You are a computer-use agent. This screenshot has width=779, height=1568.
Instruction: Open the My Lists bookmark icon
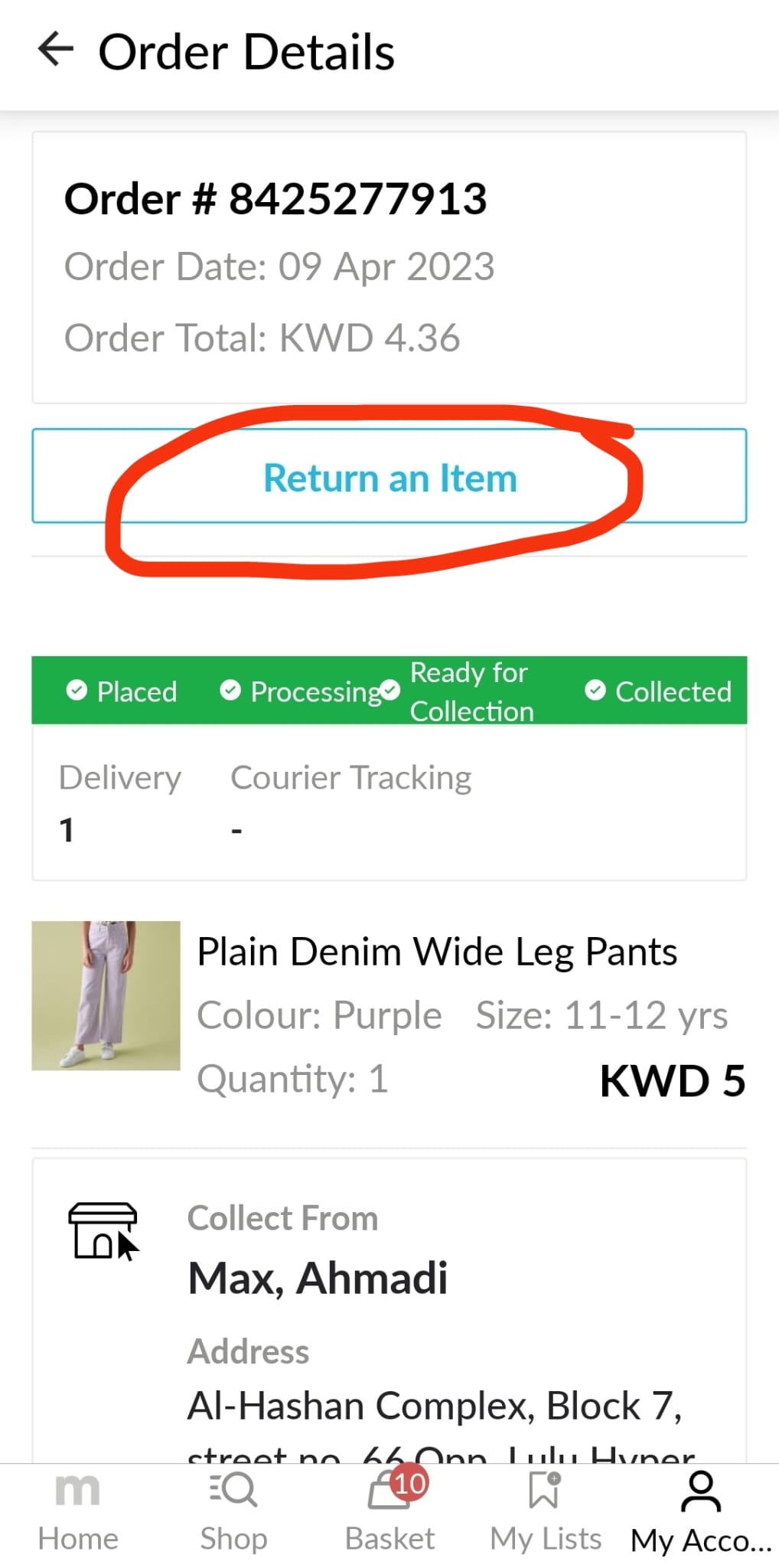pyautogui.click(x=544, y=1490)
